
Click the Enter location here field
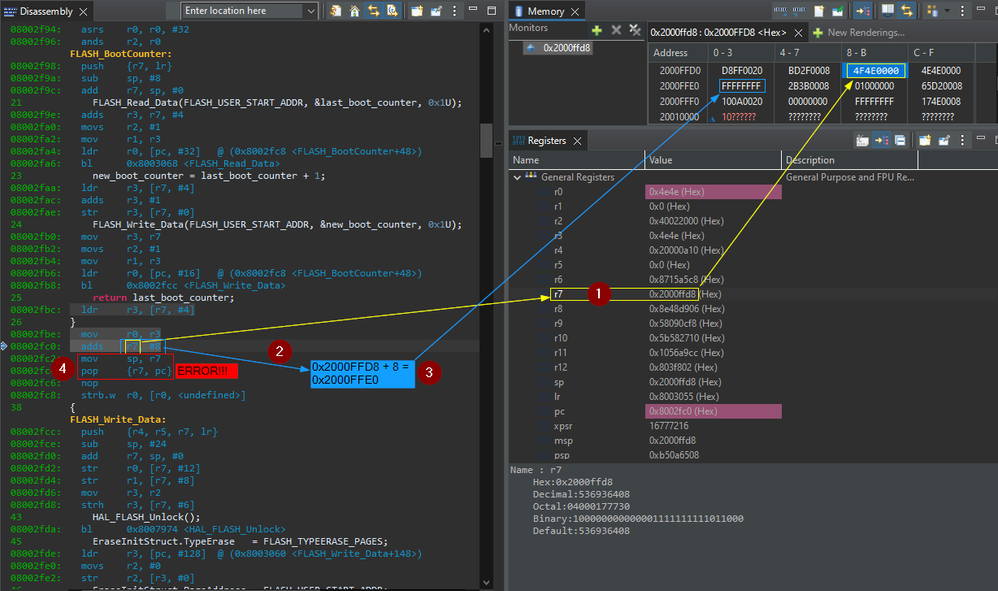(240, 11)
